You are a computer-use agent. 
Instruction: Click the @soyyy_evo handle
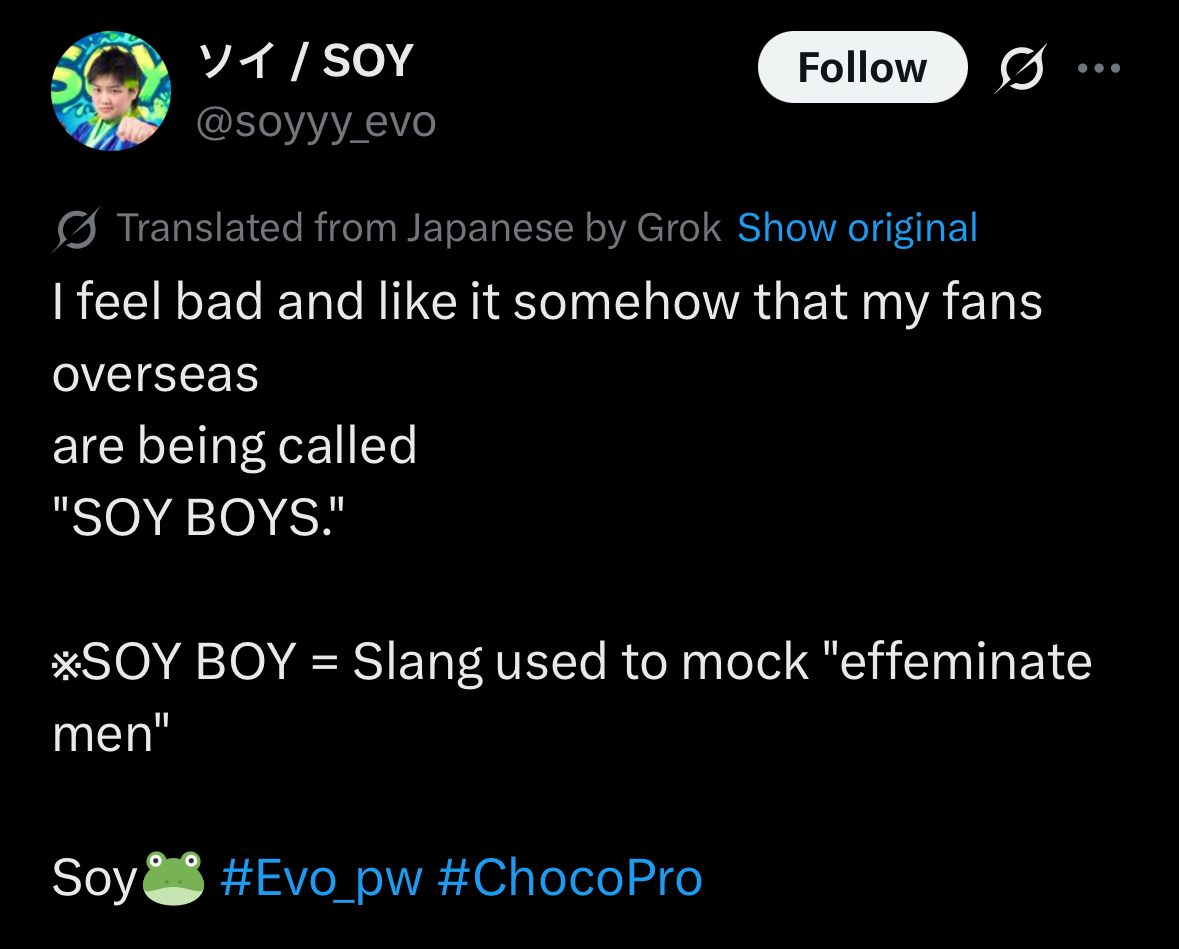coord(315,122)
